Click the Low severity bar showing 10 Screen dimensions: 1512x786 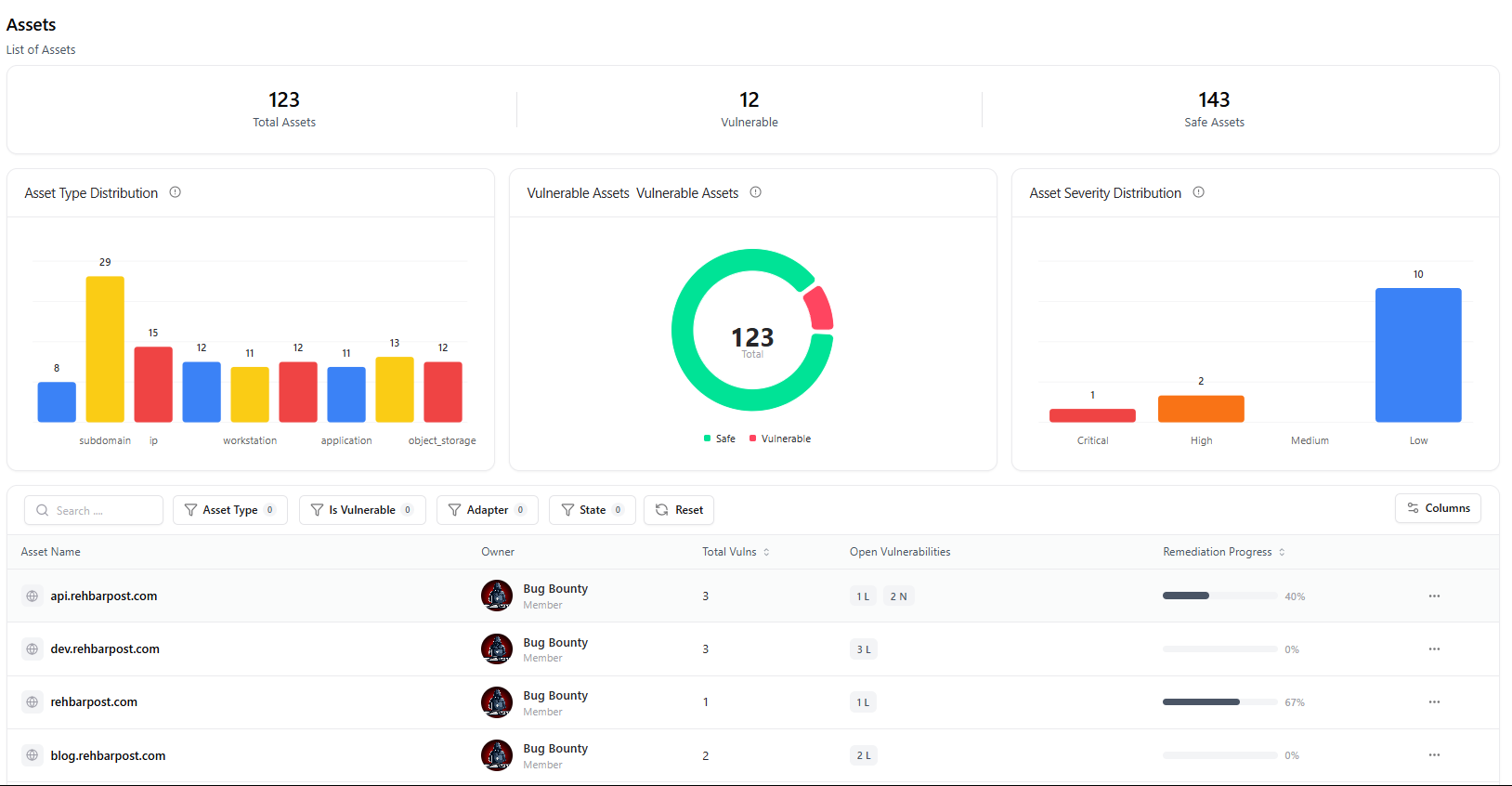(x=1418, y=355)
